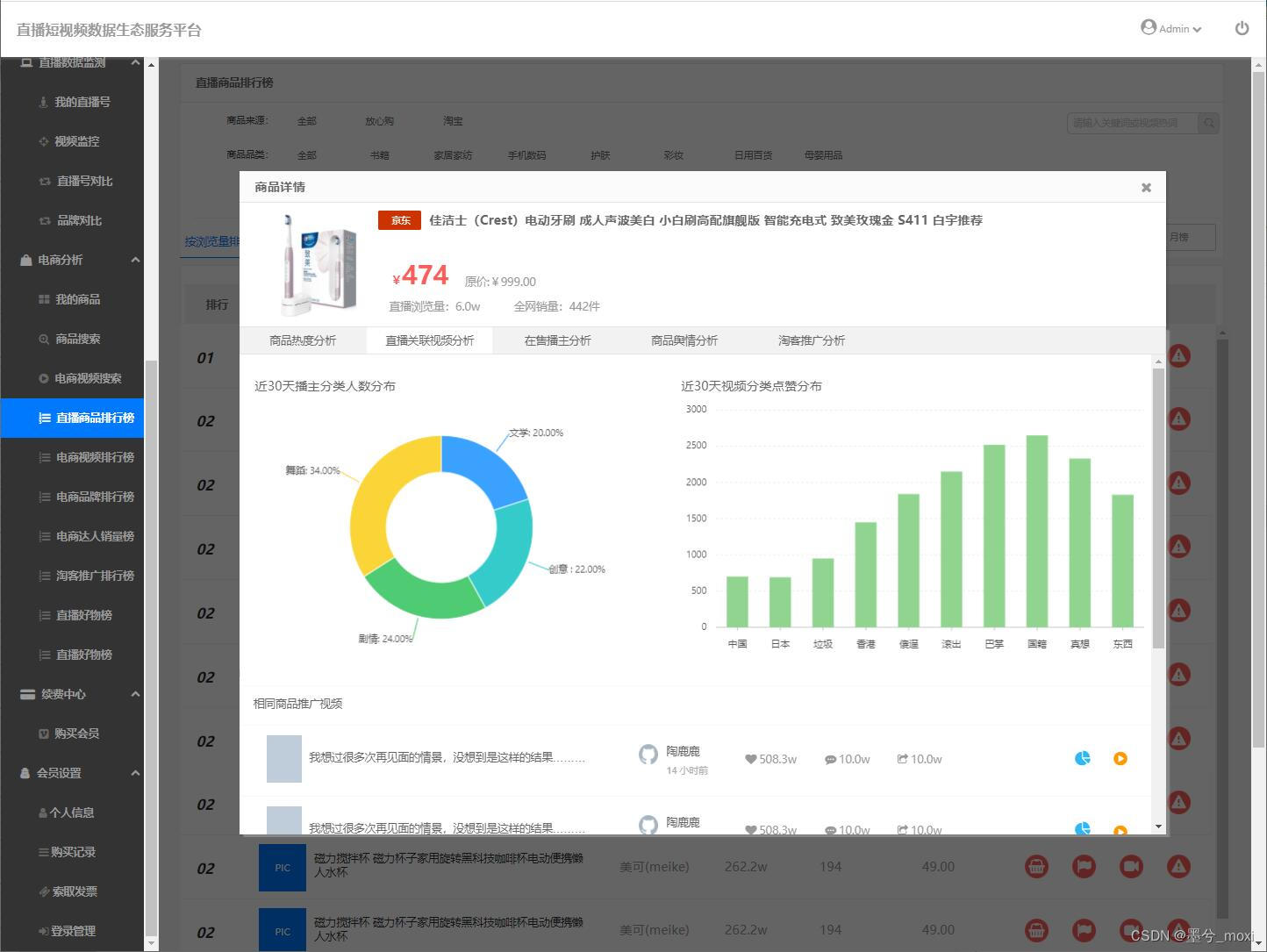The height and width of the screenshot is (952, 1267).
Task: Open the 在售播主分析 tab
Action: click(x=558, y=340)
